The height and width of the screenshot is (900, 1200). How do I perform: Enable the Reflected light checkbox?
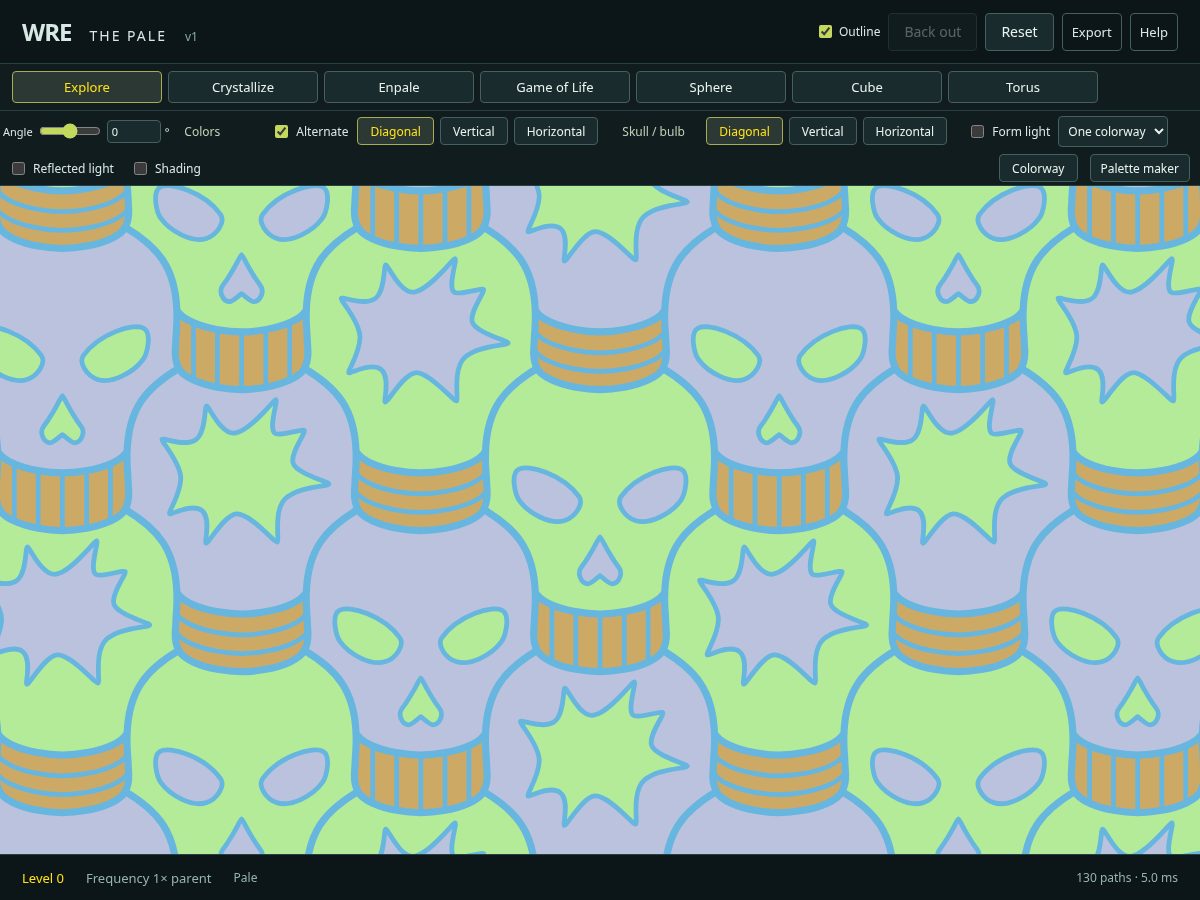[18, 168]
